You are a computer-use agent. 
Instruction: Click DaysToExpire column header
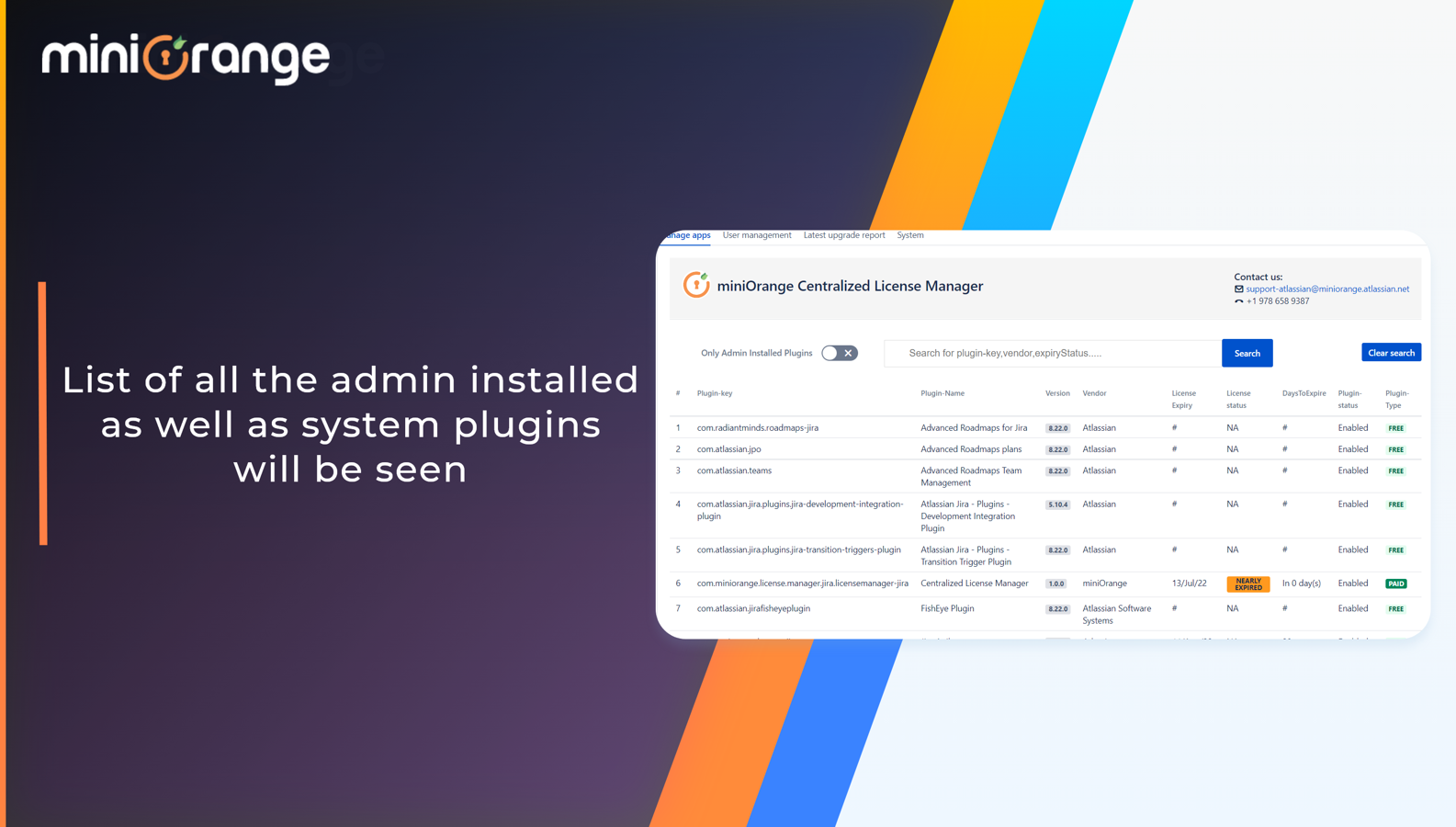coord(1304,393)
